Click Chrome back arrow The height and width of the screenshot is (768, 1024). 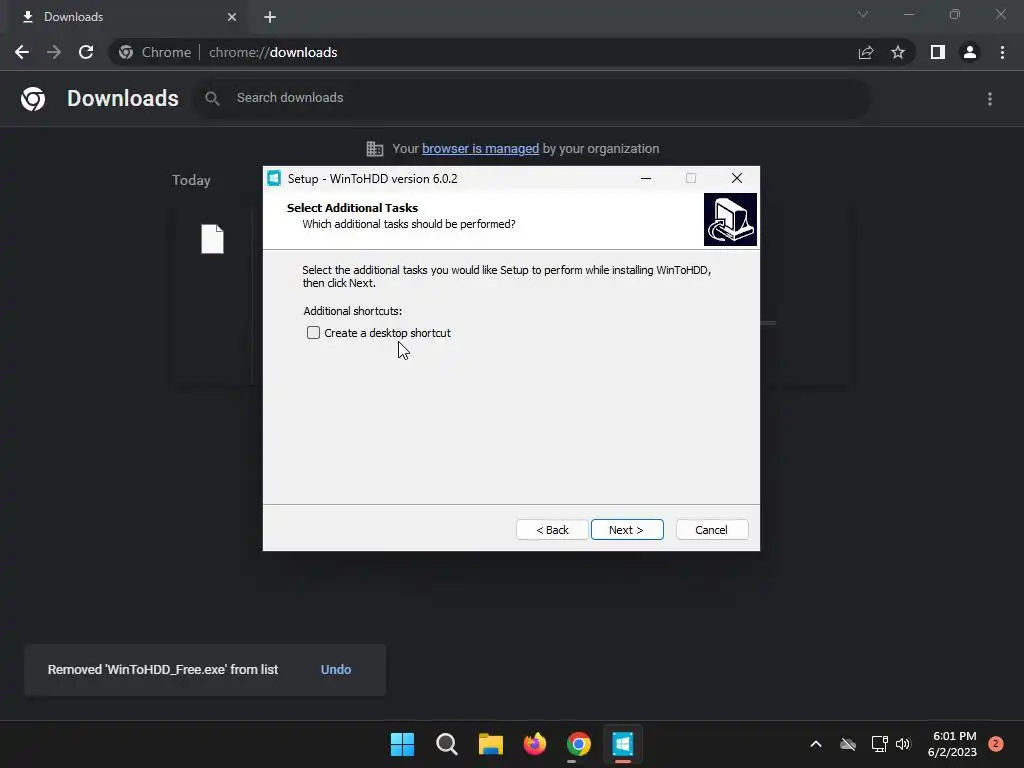22,52
